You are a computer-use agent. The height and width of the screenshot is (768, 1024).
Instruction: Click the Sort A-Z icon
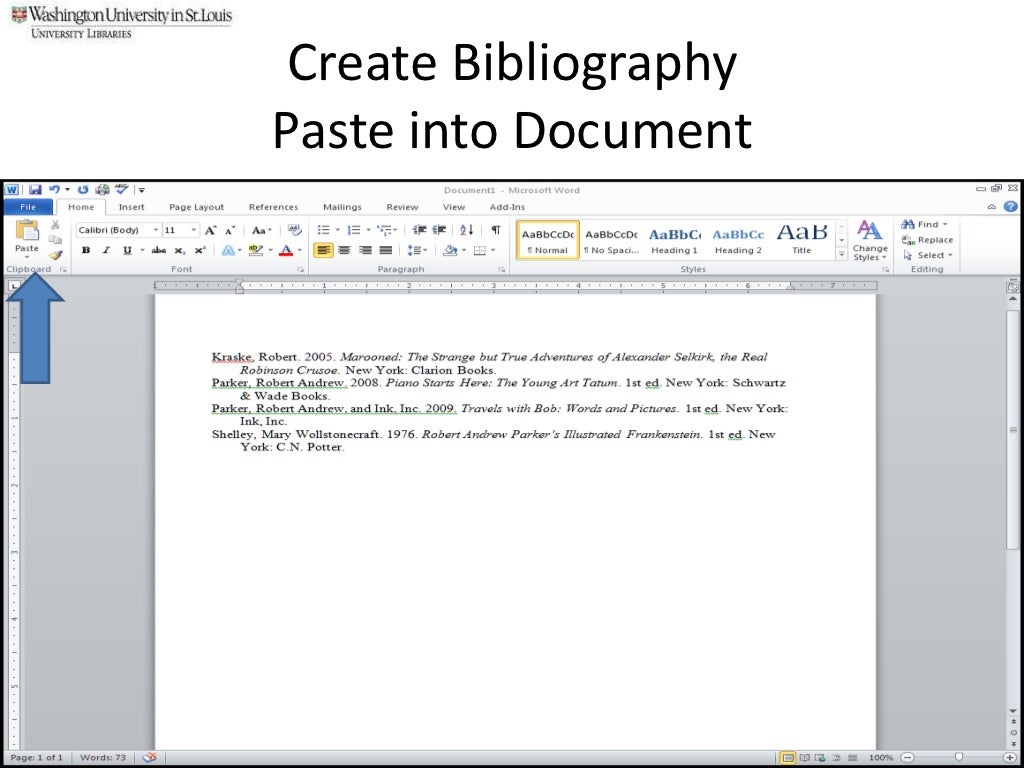click(466, 230)
